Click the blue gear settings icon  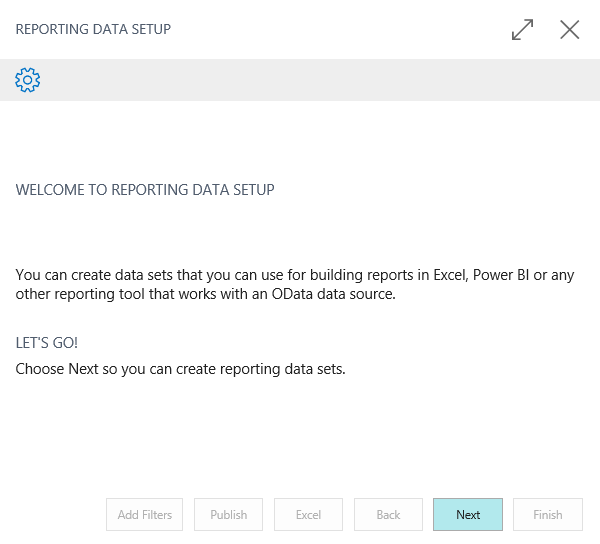pyautogui.click(x=28, y=80)
